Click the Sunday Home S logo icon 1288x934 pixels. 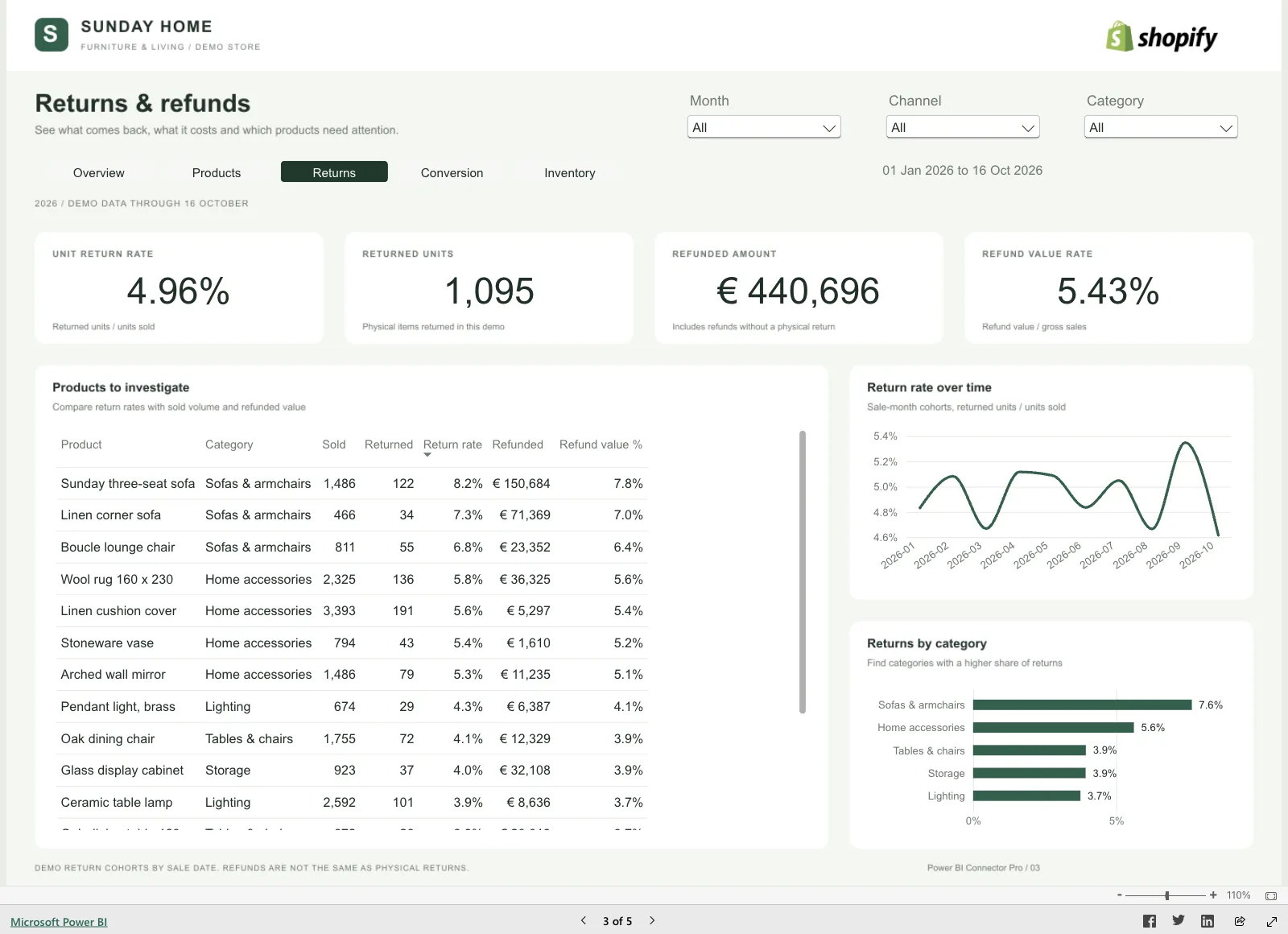point(52,35)
